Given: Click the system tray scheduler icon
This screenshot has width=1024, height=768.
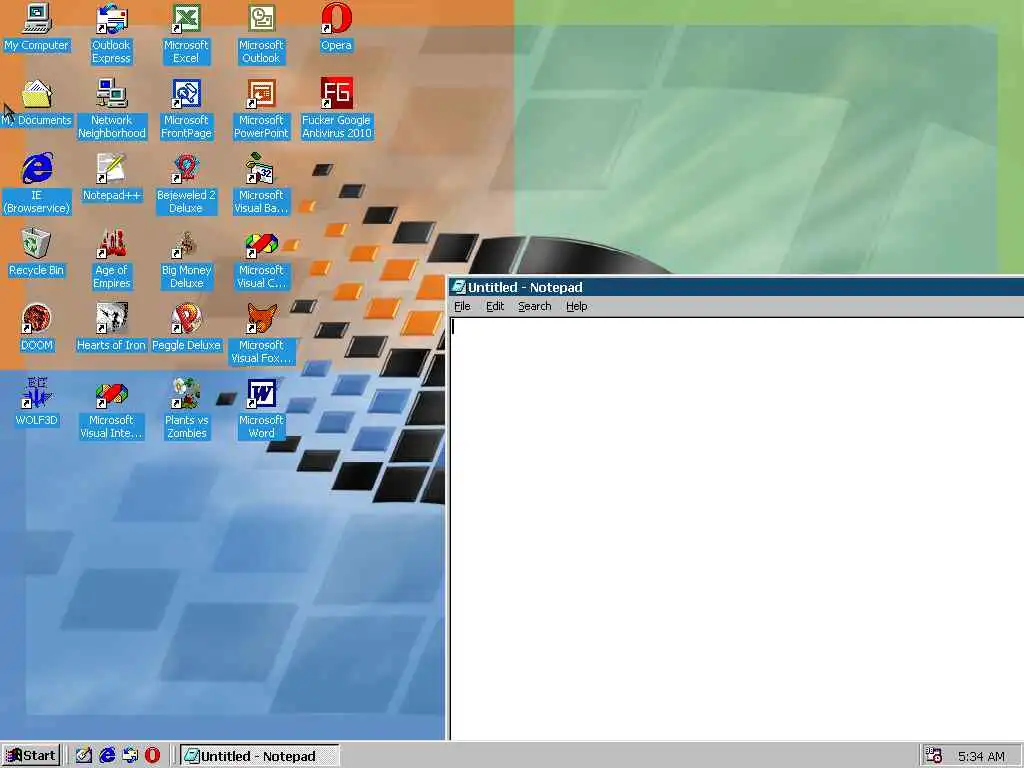Looking at the screenshot, I should pyautogui.click(x=934, y=756).
